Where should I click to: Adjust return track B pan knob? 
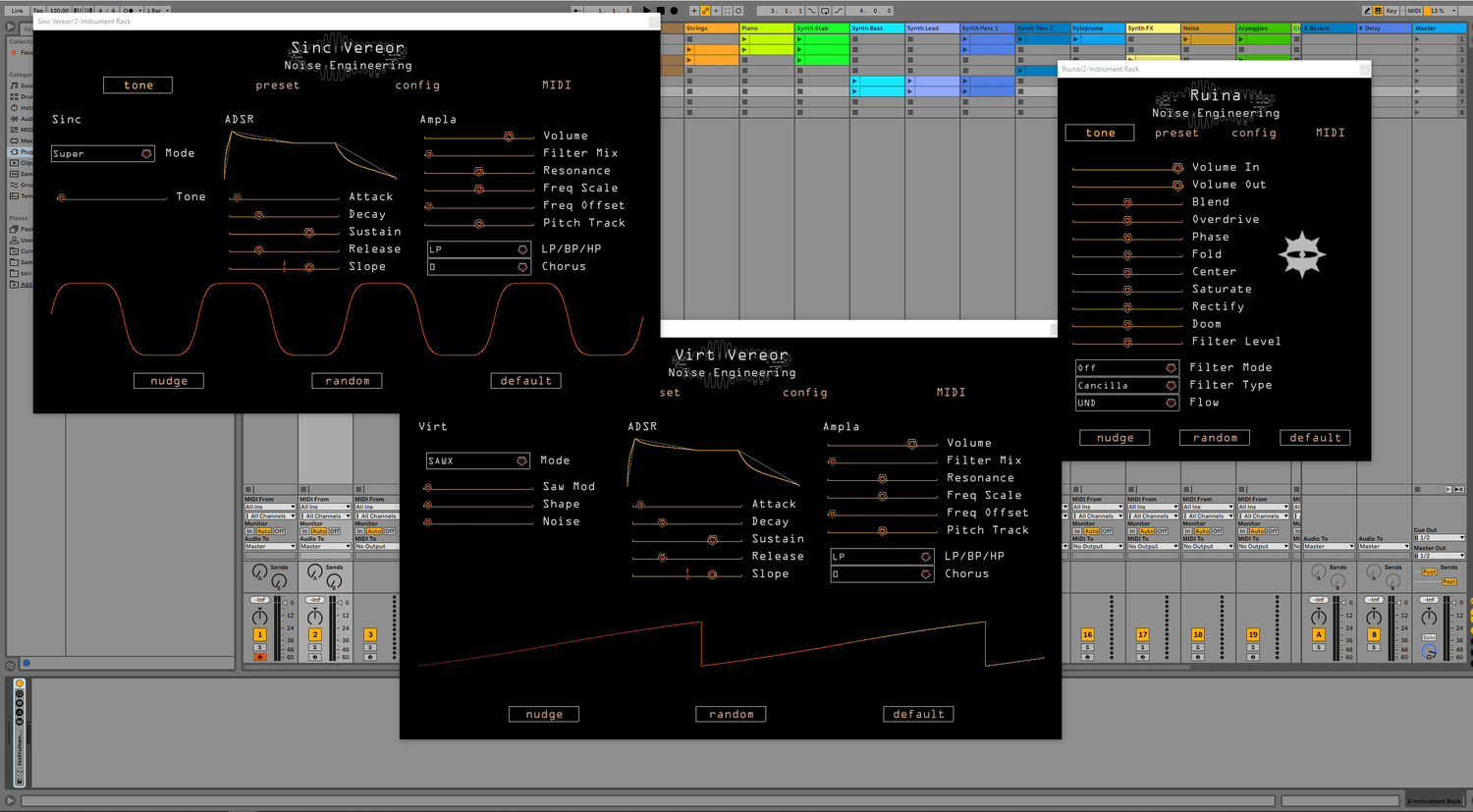pyautogui.click(x=1374, y=617)
